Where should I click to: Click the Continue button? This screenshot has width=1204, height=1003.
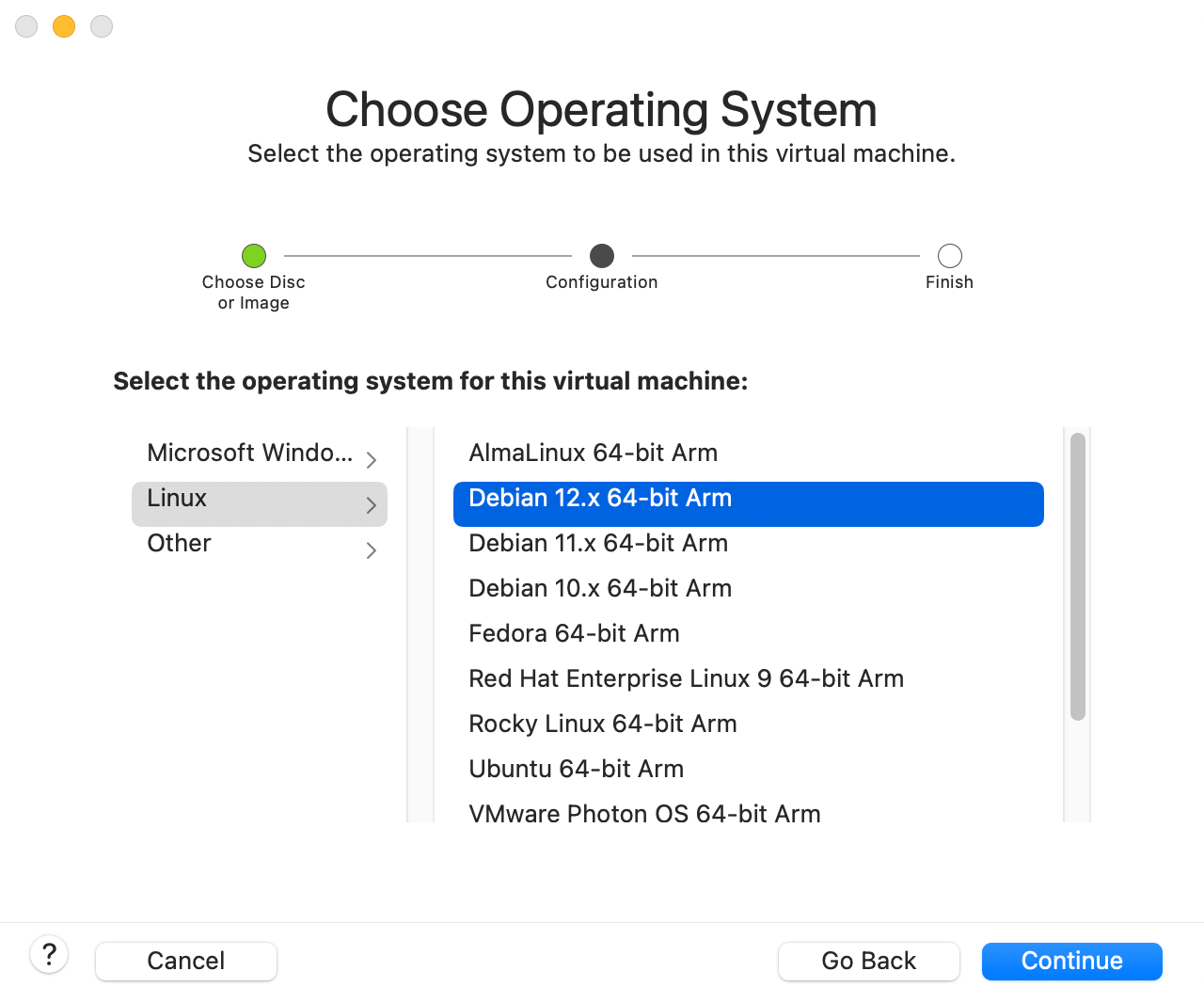click(x=1071, y=961)
